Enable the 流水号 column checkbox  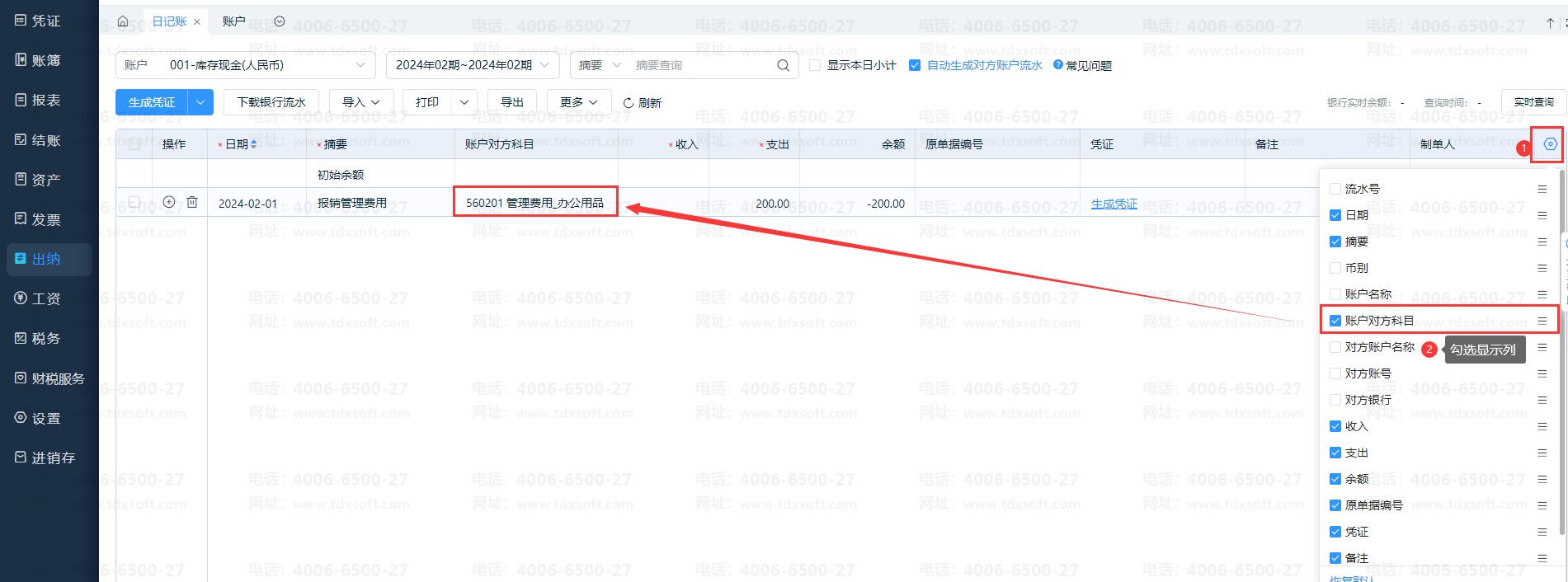[1335, 189]
